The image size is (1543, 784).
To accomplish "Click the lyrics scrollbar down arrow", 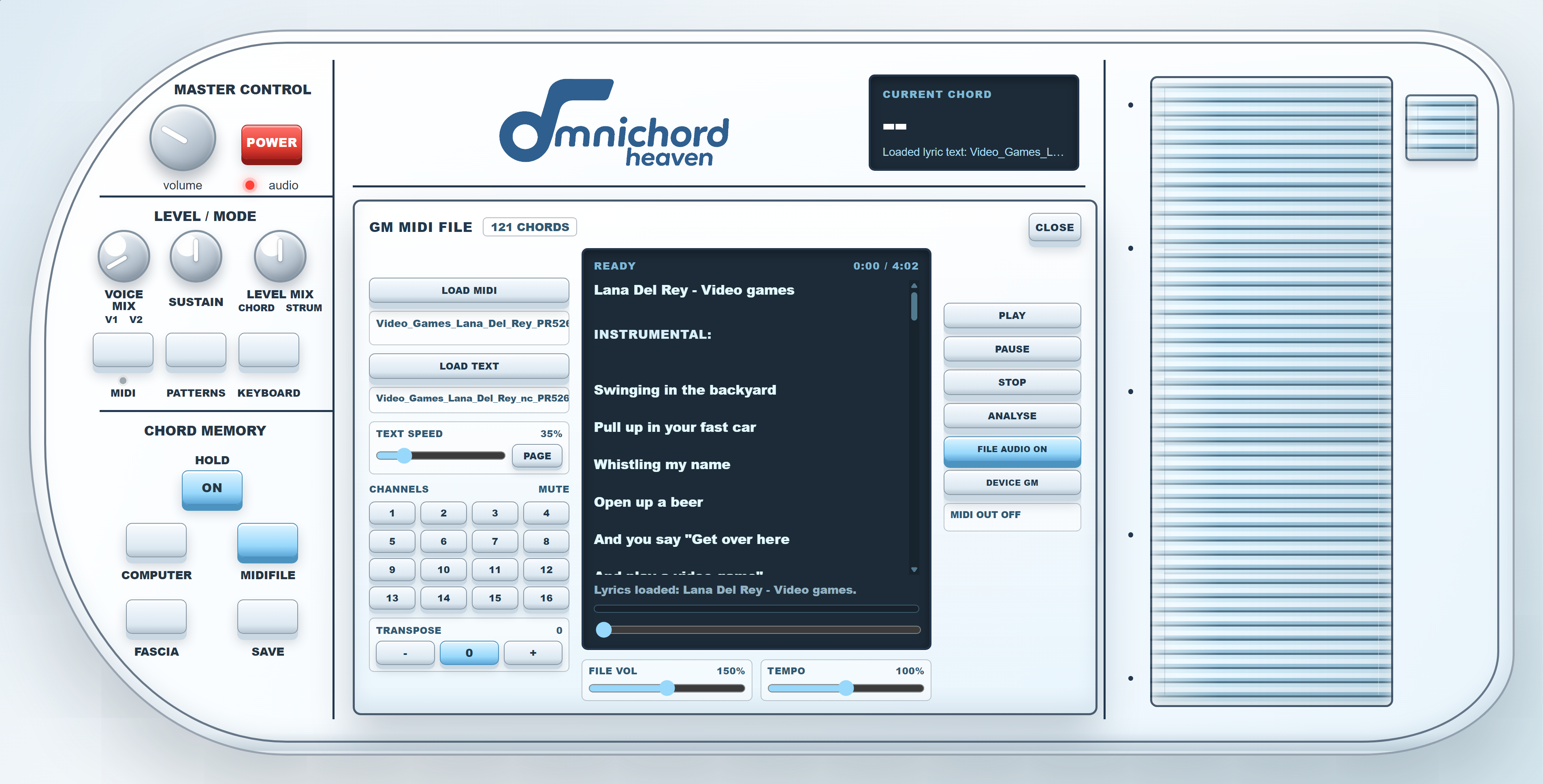I will coord(914,570).
